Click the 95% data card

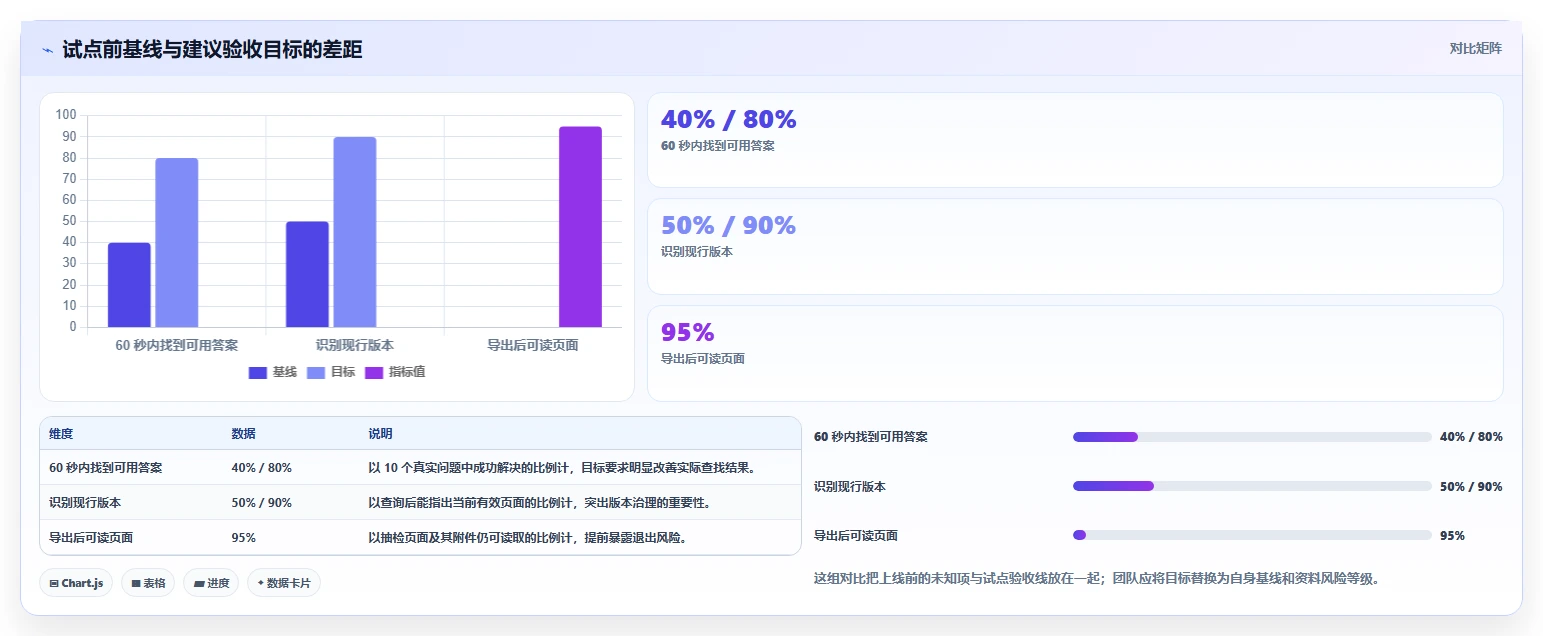(x=1075, y=353)
